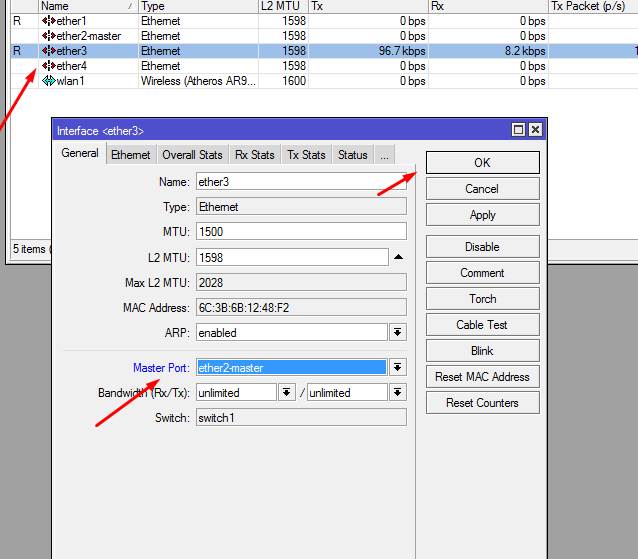The image size is (638, 559).
Task: Switch to the Overall Stats tab
Action: point(192,155)
